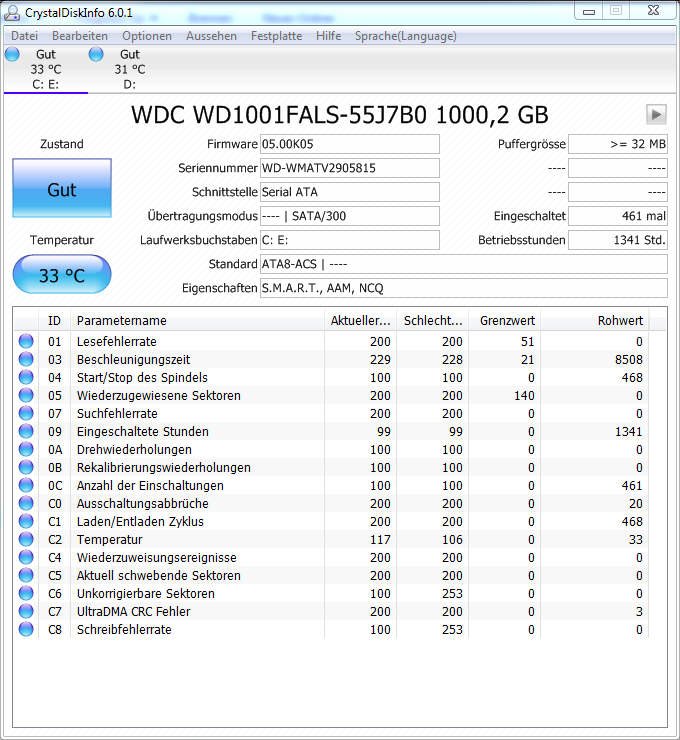Open the Hilfe menu
This screenshot has height=740, width=680.
tap(328, 36)
